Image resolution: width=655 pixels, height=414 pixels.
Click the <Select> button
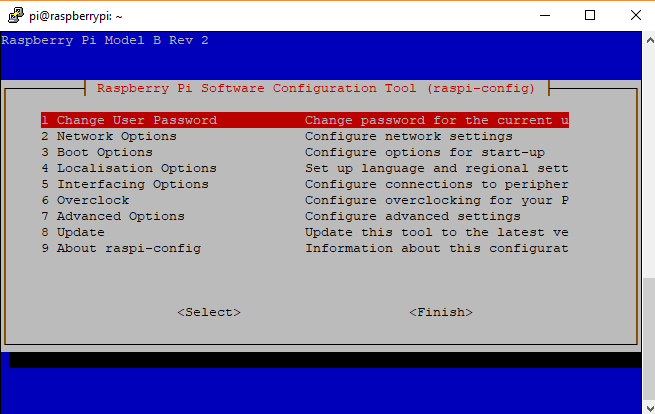[209, 312]
